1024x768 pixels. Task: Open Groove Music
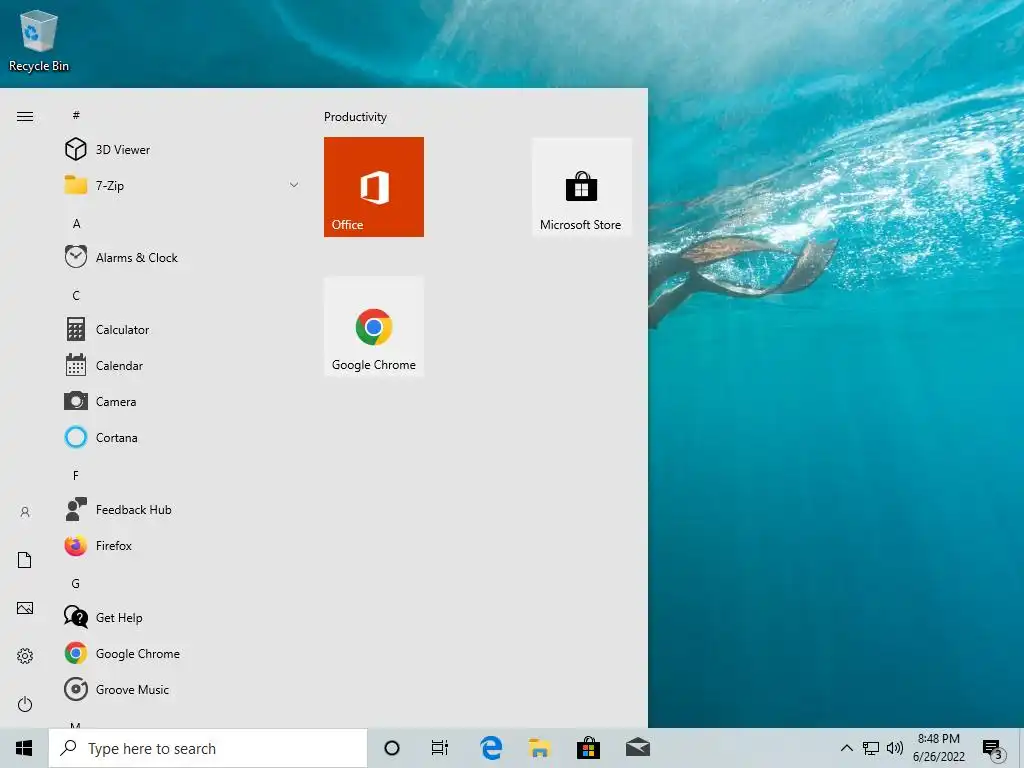click(182, 690)
